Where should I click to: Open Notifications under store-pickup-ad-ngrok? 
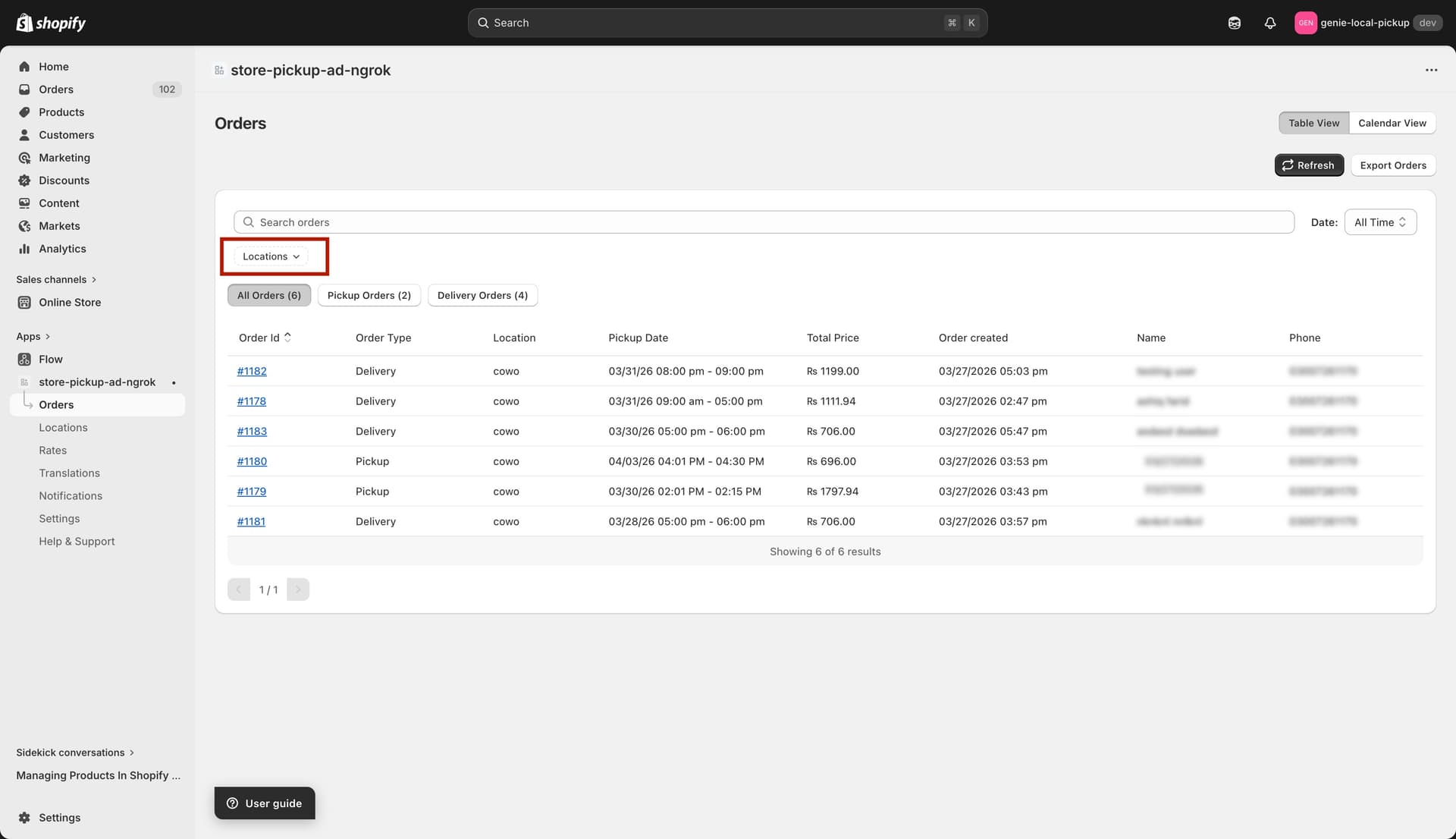pos(71,495)
